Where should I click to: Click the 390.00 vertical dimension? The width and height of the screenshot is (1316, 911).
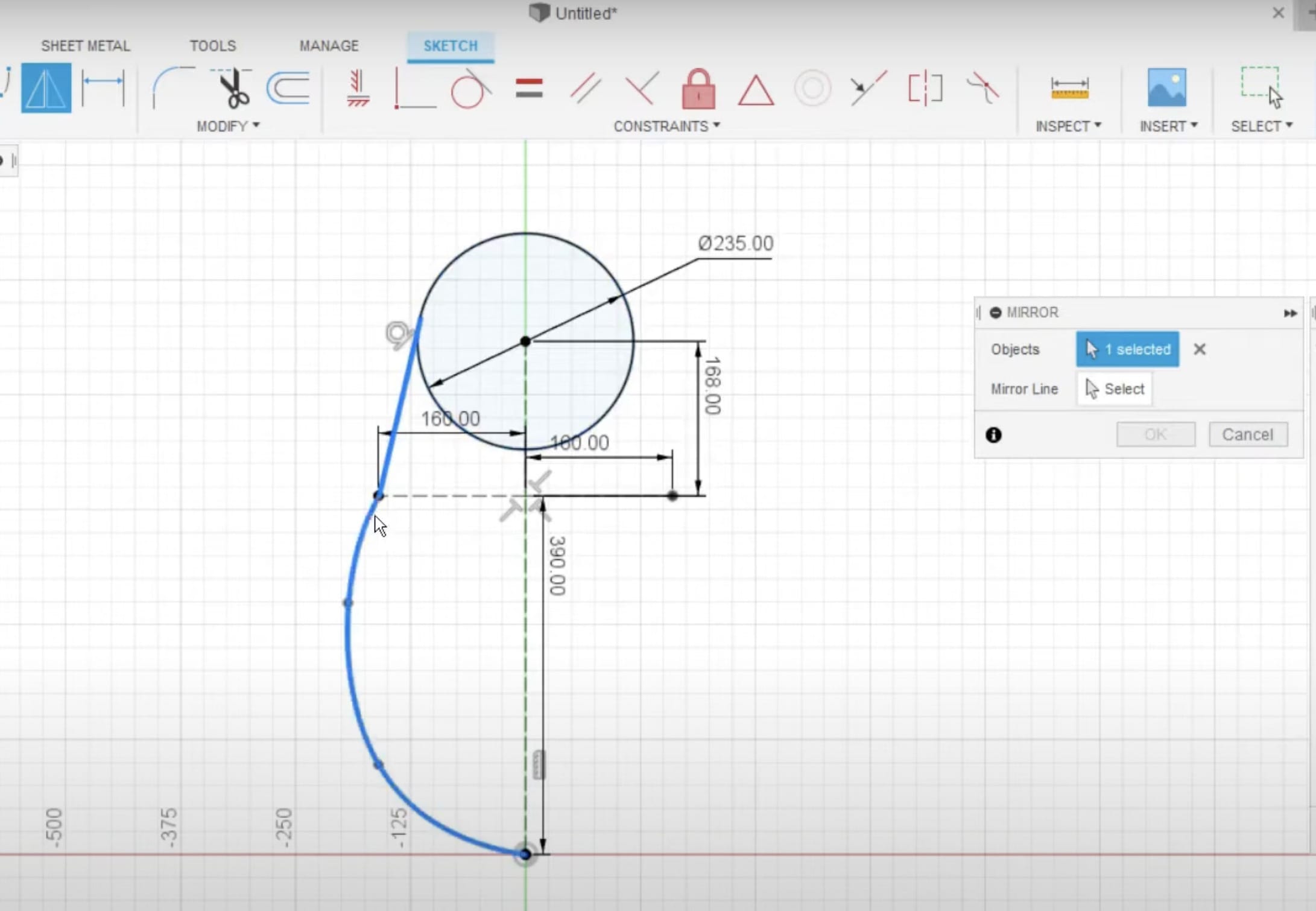pos(557,566)
